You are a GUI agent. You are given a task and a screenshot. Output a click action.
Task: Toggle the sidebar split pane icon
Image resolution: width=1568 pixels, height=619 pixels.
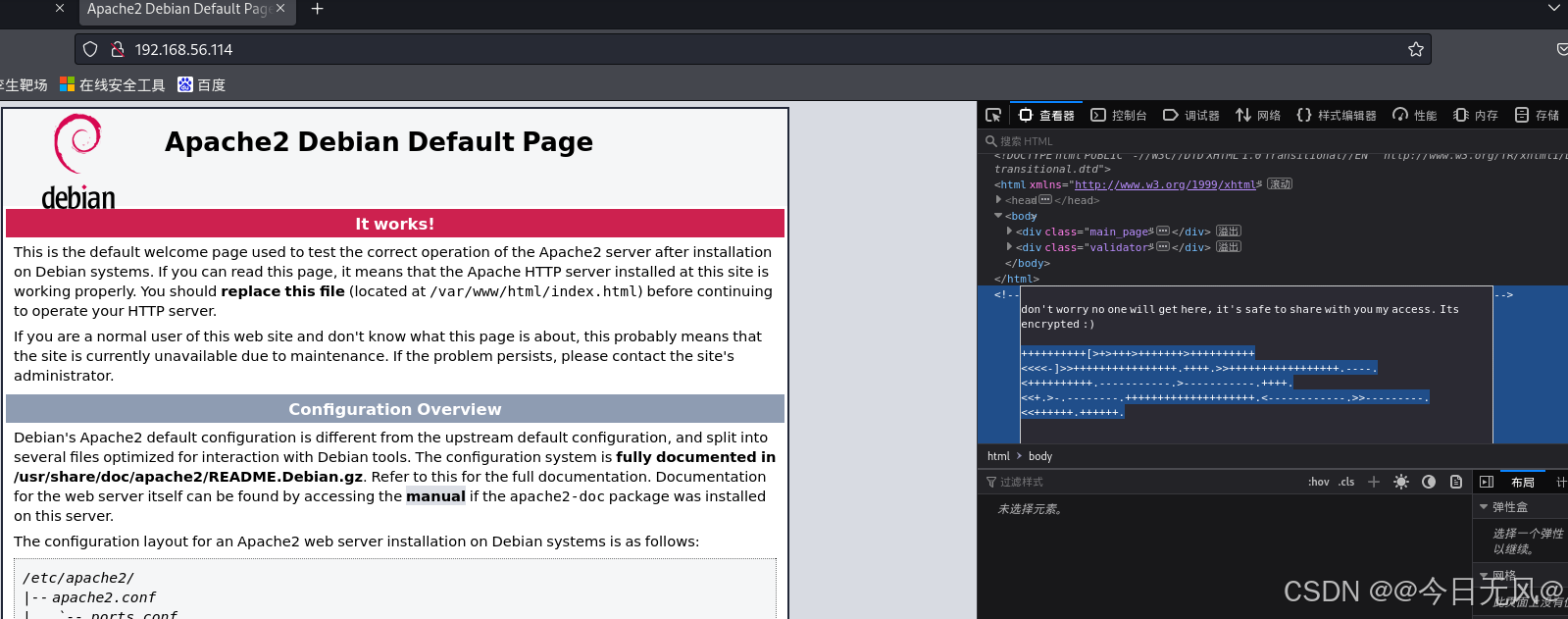[1487, 482]
